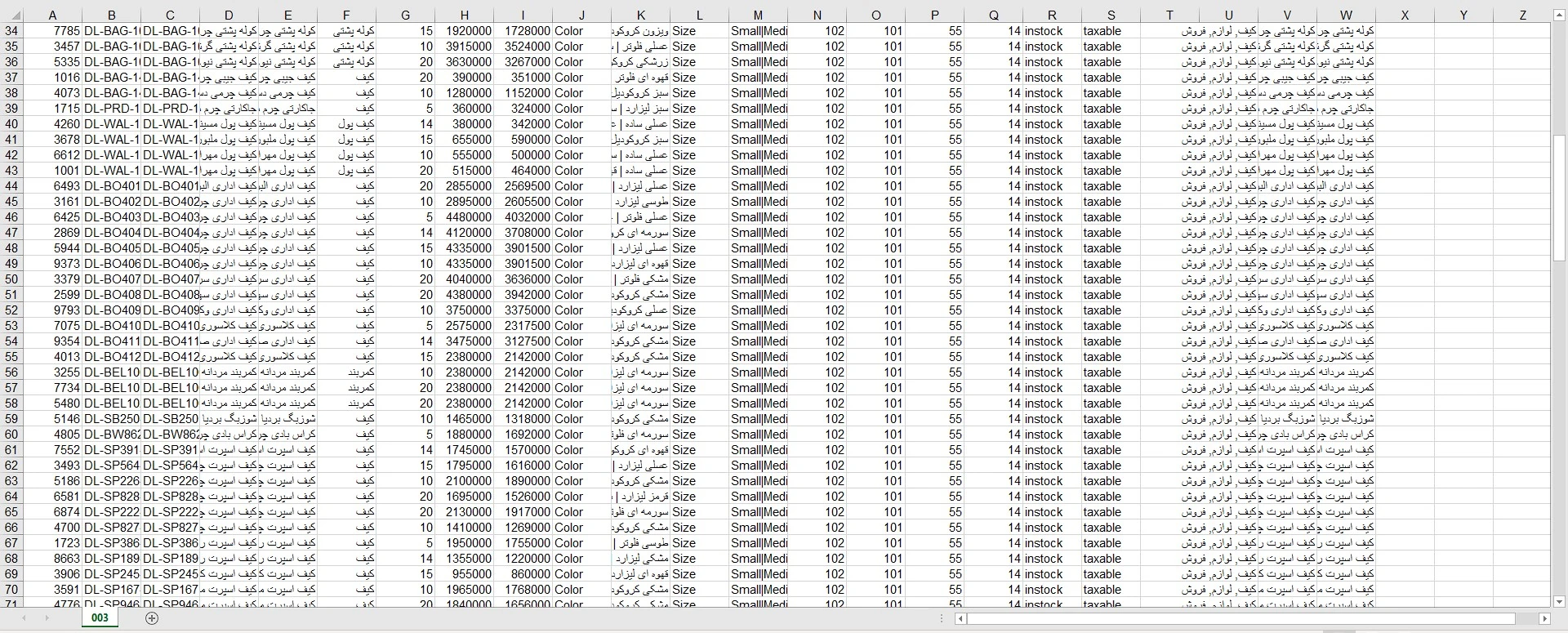The height and width of the screenshot is (633, 1568).
Task: Click the next sheet navigation arrow
Action: [47, 618]
